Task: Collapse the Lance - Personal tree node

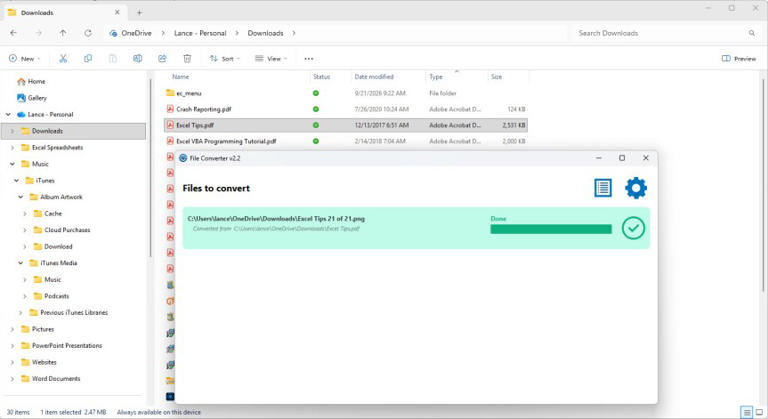Action: 8,114
